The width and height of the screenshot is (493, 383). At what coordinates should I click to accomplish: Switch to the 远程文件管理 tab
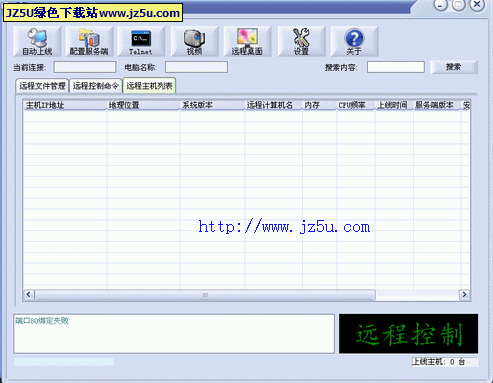(x=42, y=86)
